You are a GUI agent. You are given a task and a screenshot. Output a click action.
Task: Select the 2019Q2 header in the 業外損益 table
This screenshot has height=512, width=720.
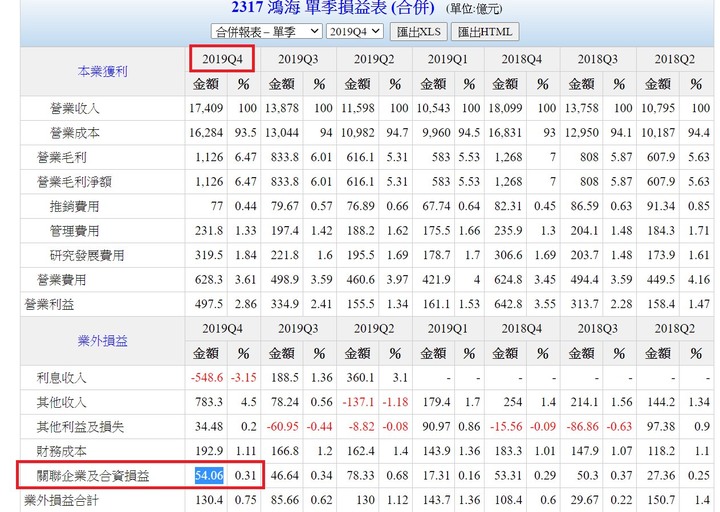coord(374,329)
